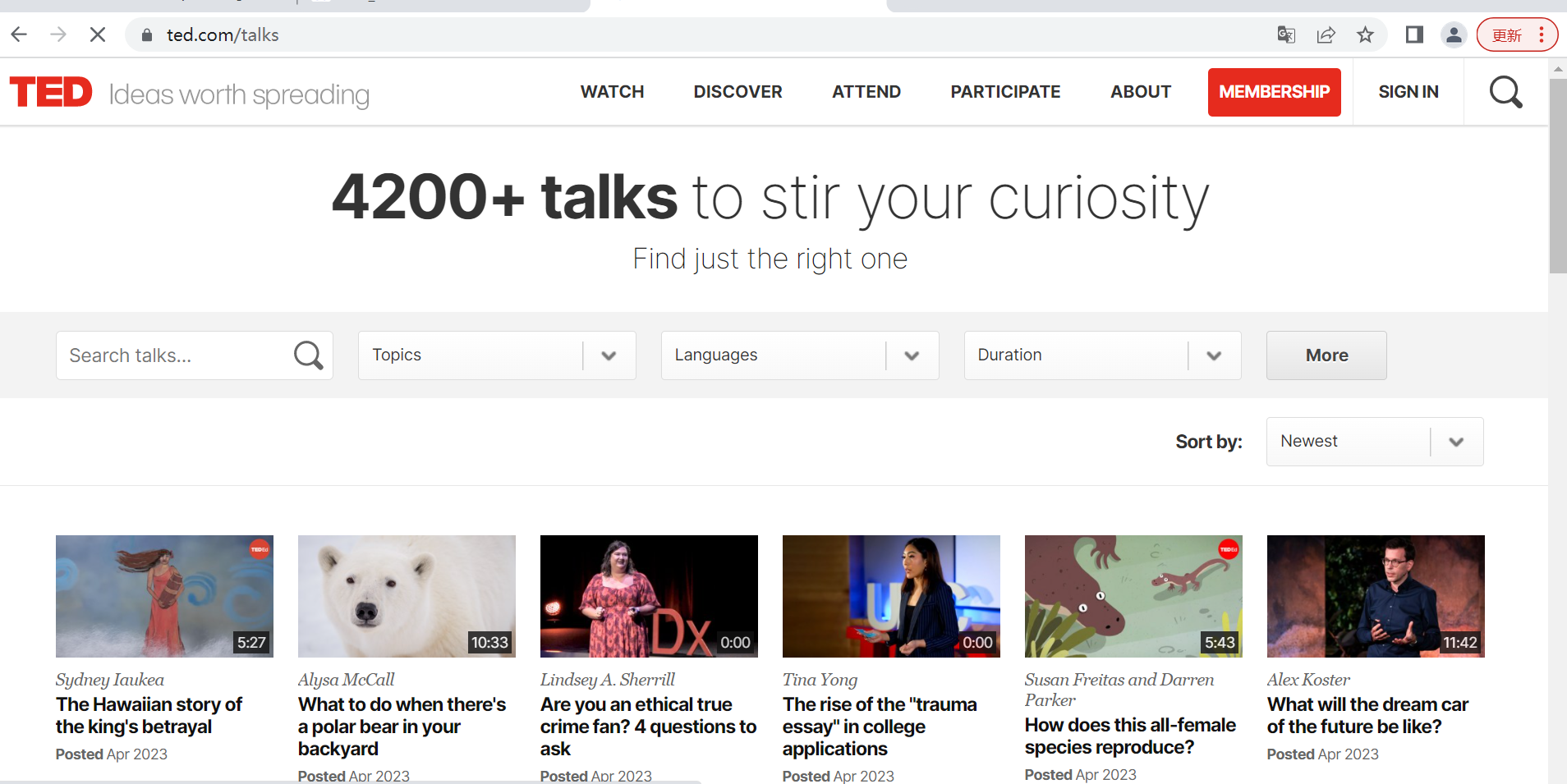Open the ATTEND menu
This screenshot has width=1567, height=784.
(866, 92)
